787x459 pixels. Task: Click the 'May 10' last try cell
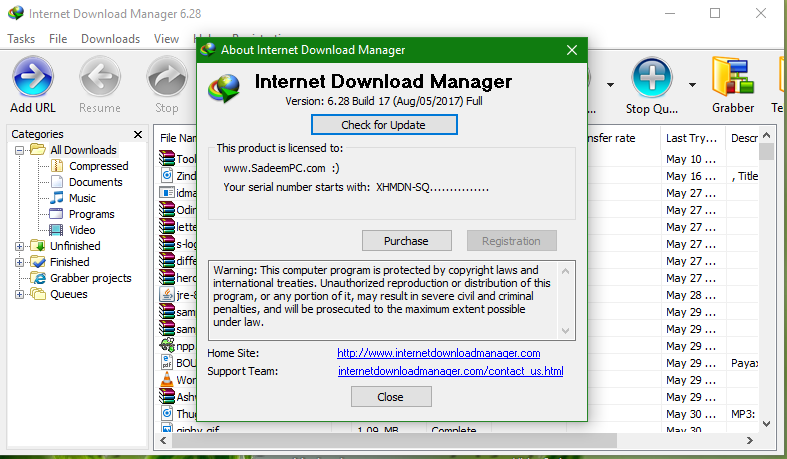point(691,159)
